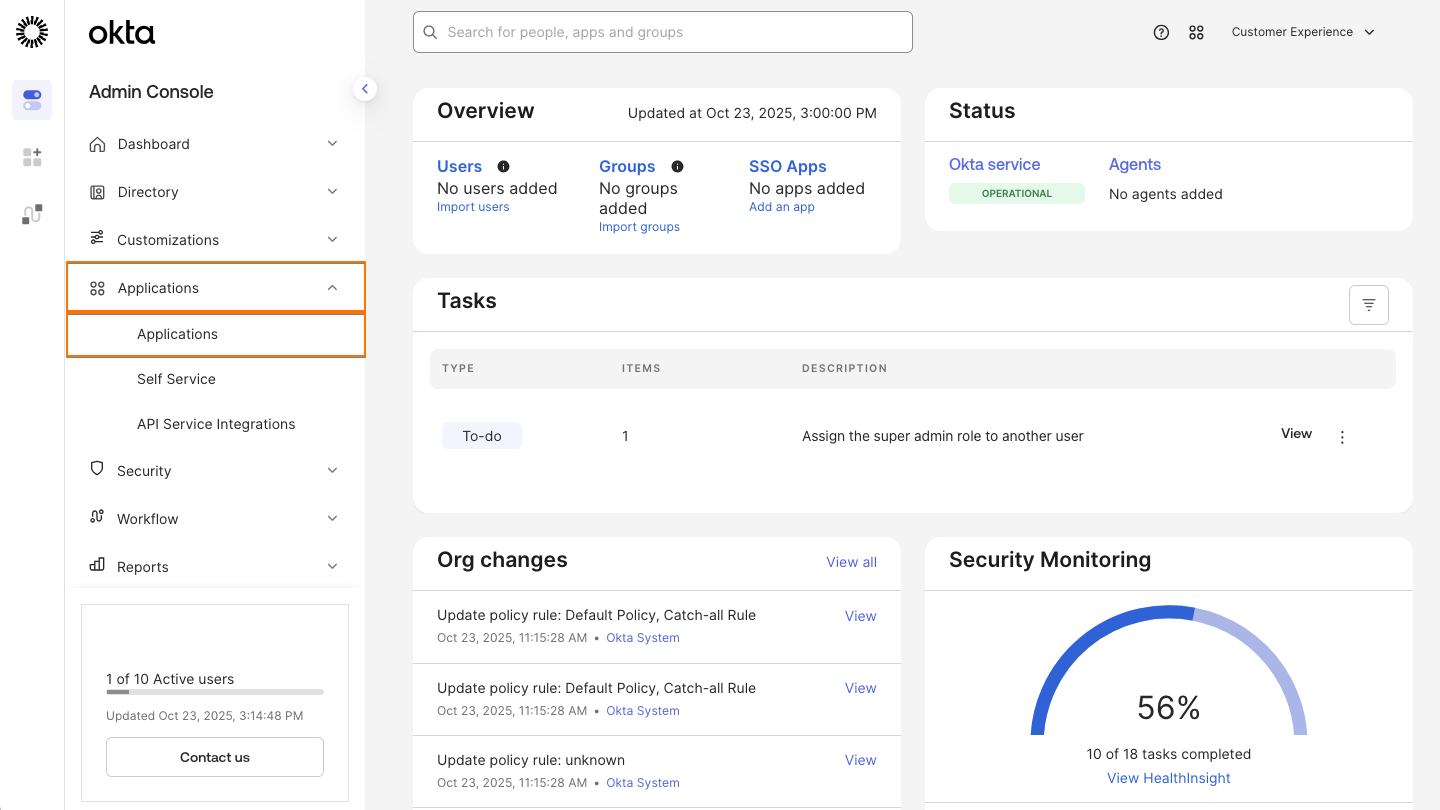Click the add apps icon in the left rail

click(x=31, y=156)
